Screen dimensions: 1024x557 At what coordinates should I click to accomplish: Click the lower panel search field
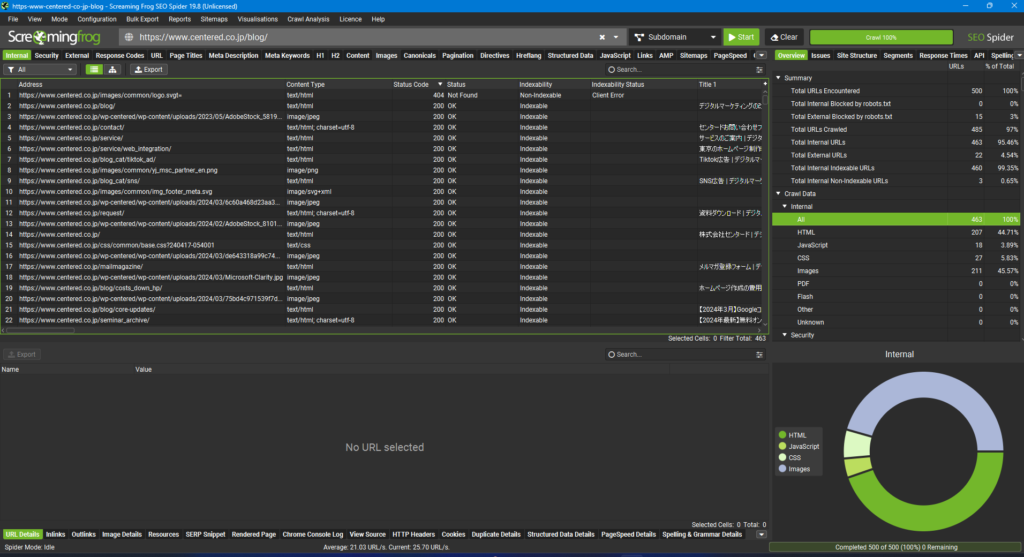679,355
